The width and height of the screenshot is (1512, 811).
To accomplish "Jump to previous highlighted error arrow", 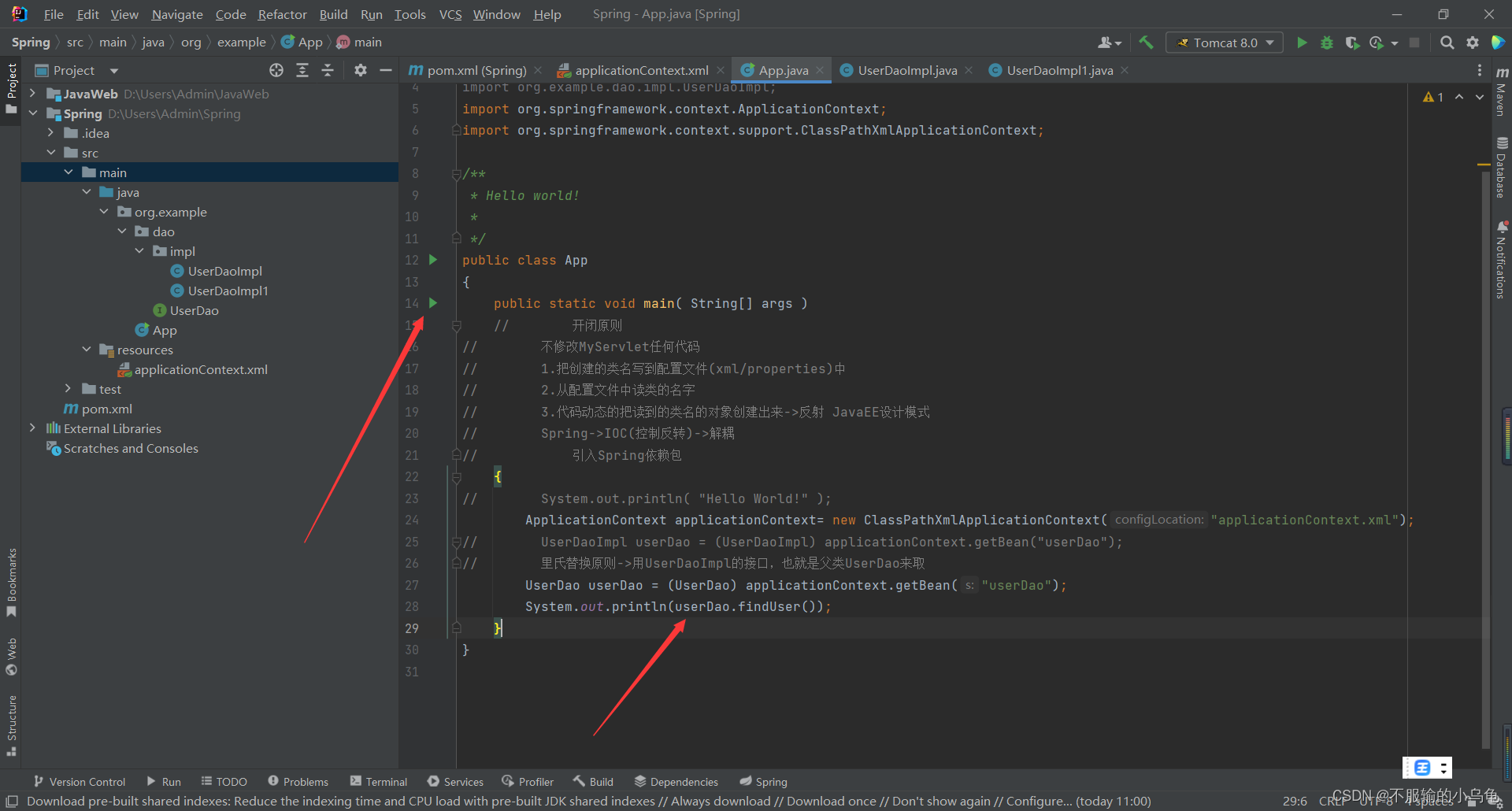I will click(1459, 97).
